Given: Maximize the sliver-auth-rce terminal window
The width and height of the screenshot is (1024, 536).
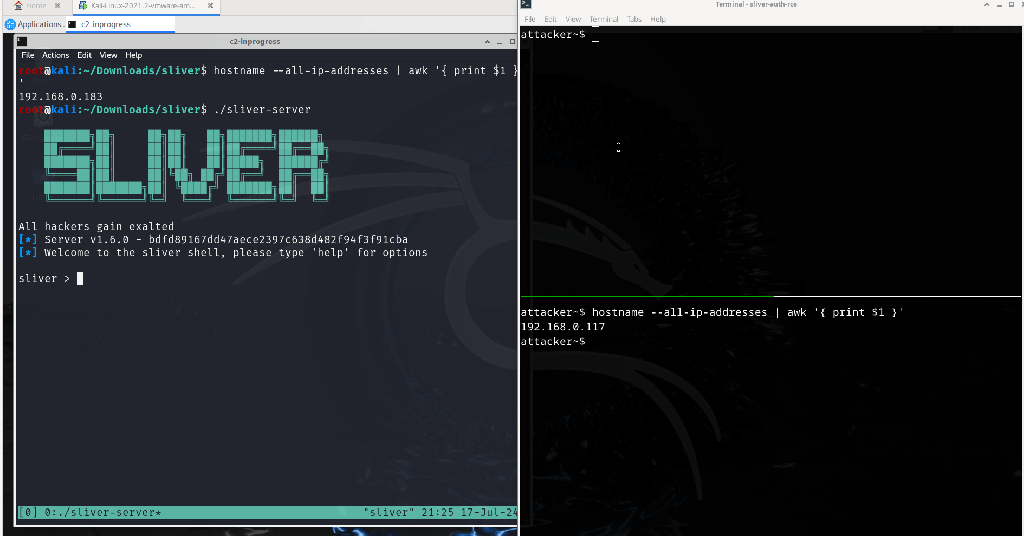Looking at the screenshot, I should click(x=1011, y=5).
